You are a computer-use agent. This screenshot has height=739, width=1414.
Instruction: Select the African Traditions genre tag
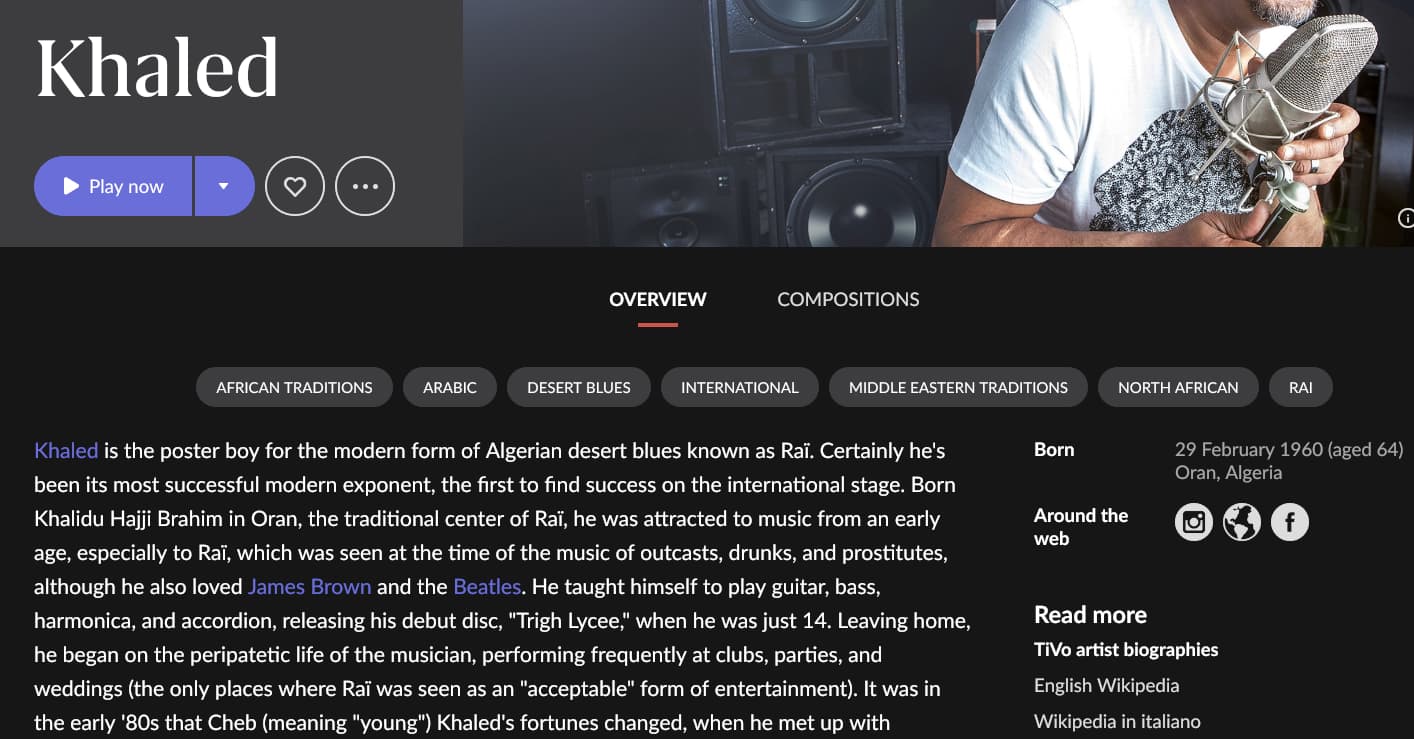[x=294, y=387]
